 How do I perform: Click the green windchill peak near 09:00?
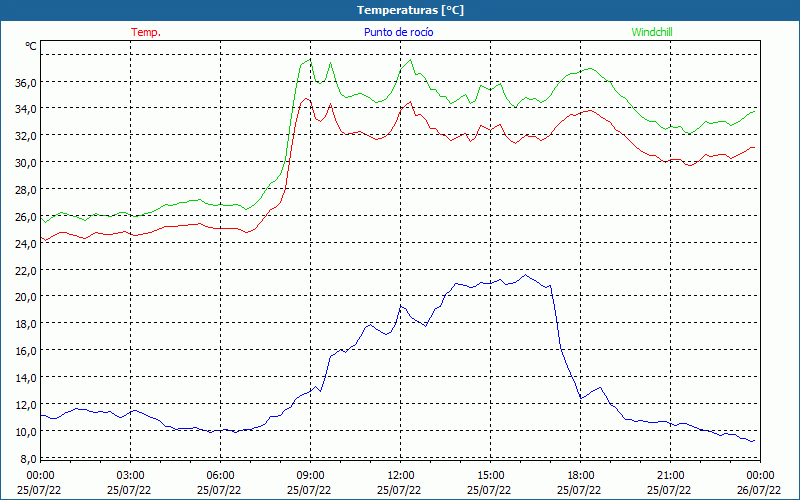tap(310, 60)
